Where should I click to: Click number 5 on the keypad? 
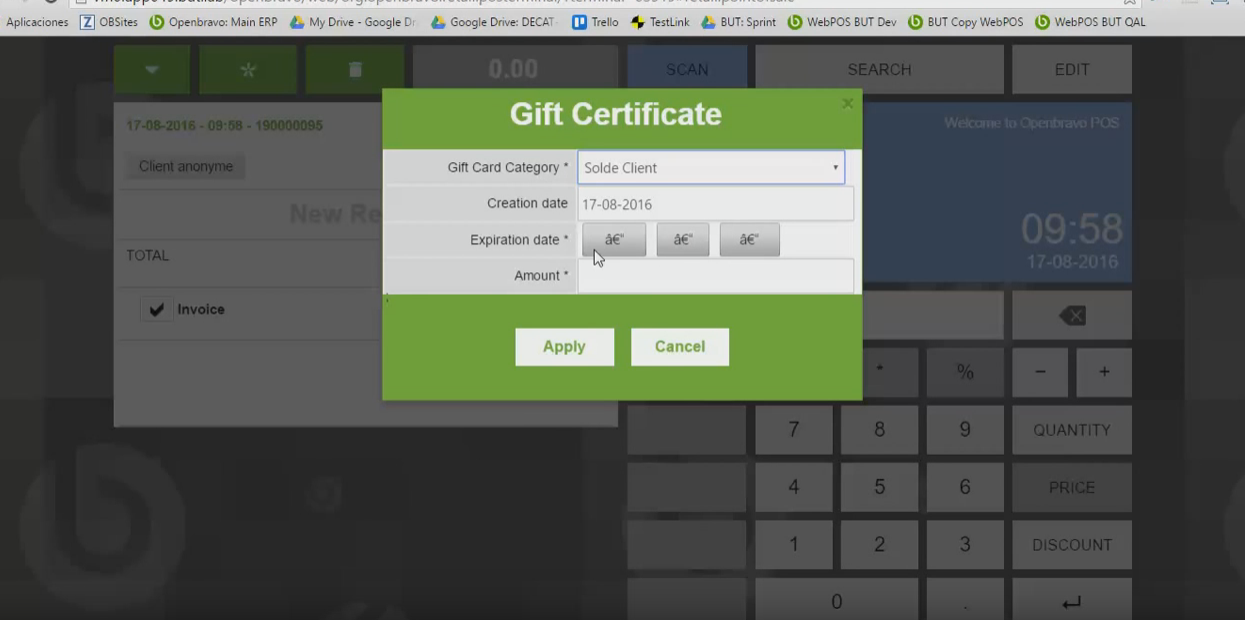point(880,488)
